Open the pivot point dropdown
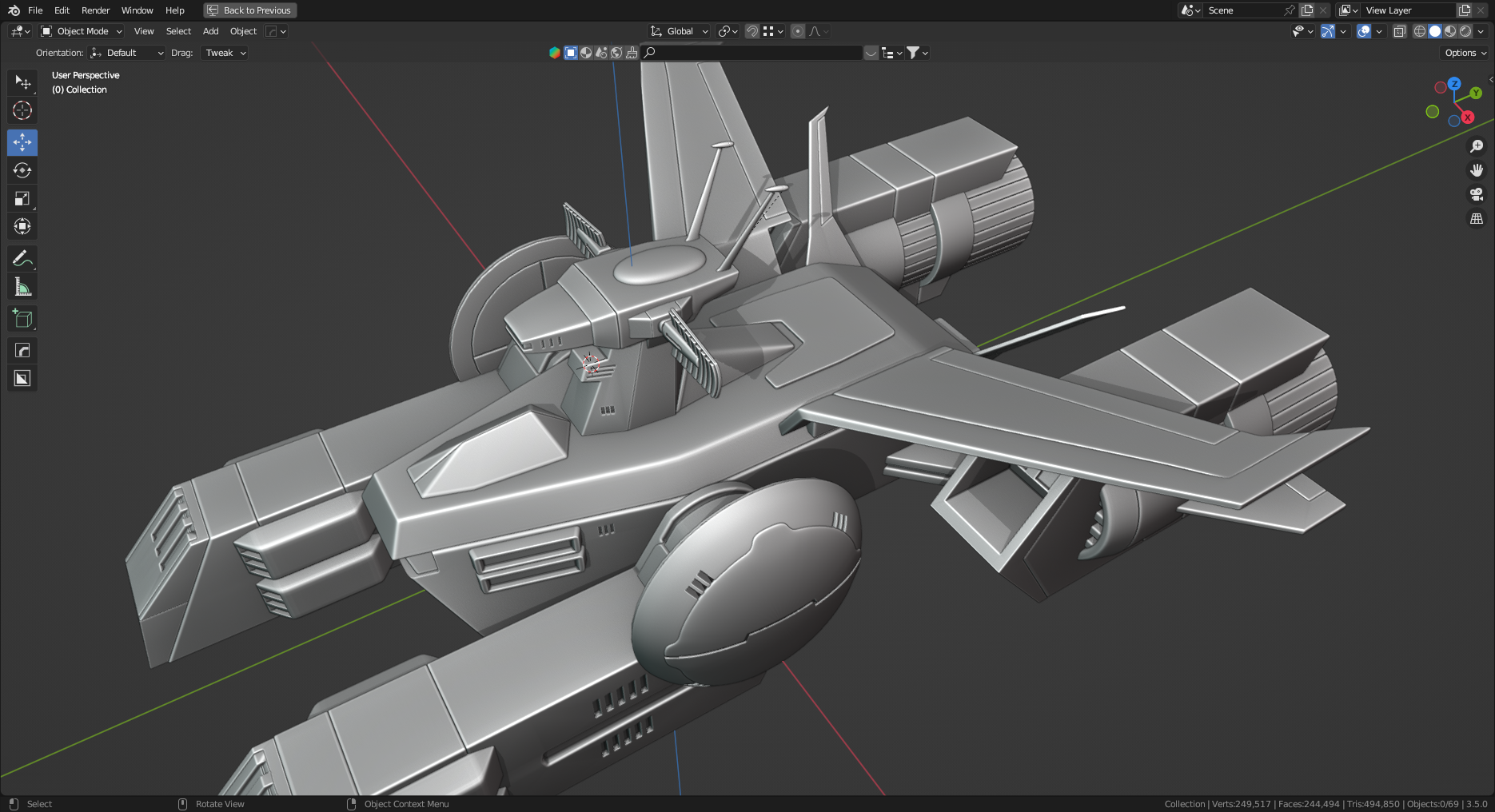The width and height of the screenshot is (1495, 812). (x=728, y=31)
